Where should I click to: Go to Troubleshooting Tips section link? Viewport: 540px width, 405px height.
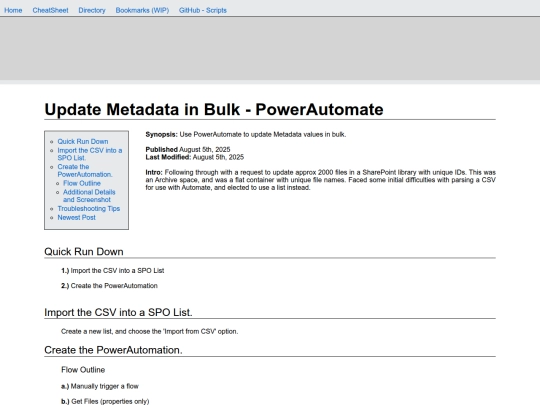point(89,209)
